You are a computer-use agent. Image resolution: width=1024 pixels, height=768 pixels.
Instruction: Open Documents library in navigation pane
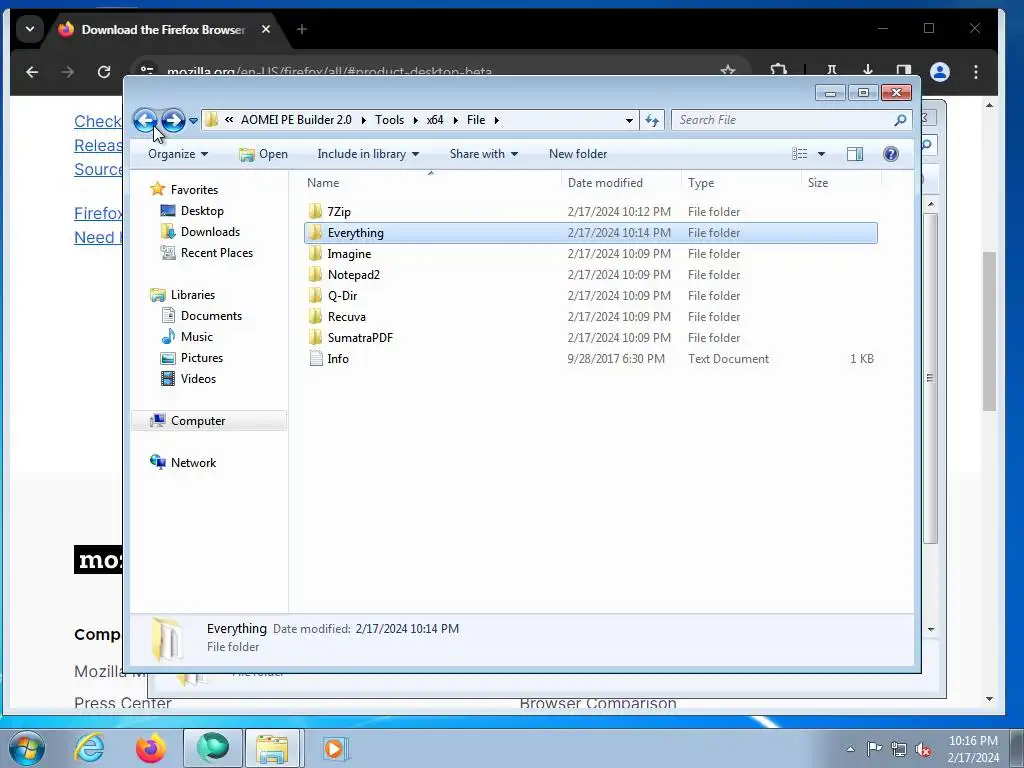click(211, 316)
